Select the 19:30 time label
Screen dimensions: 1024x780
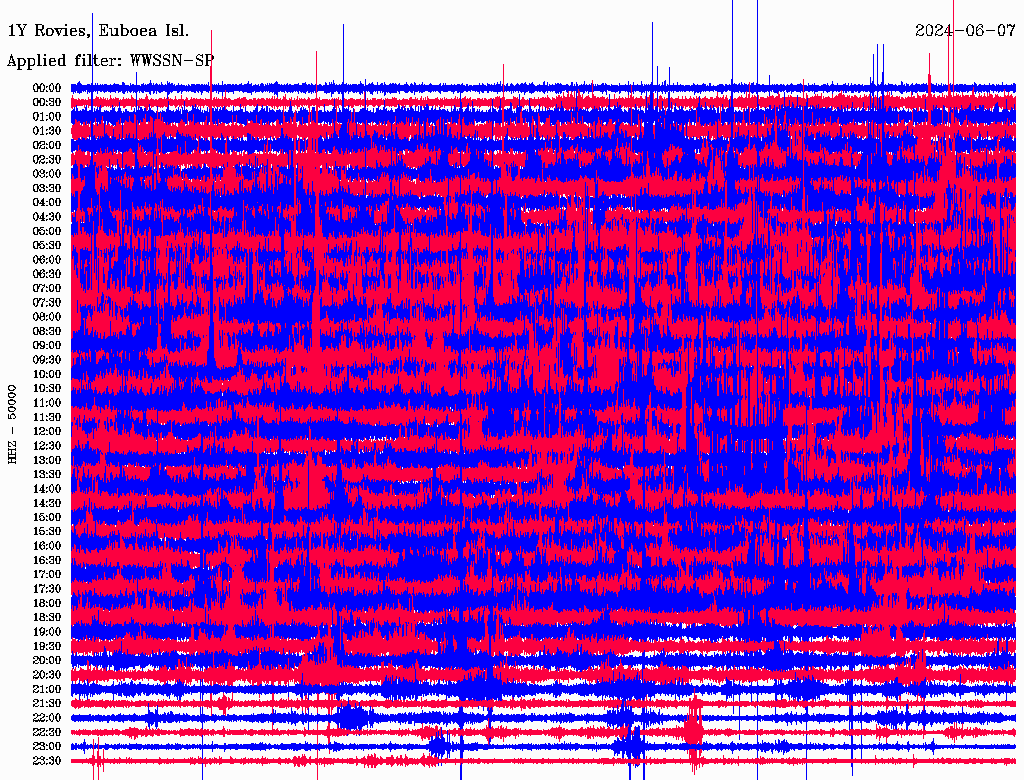point(47,646)
